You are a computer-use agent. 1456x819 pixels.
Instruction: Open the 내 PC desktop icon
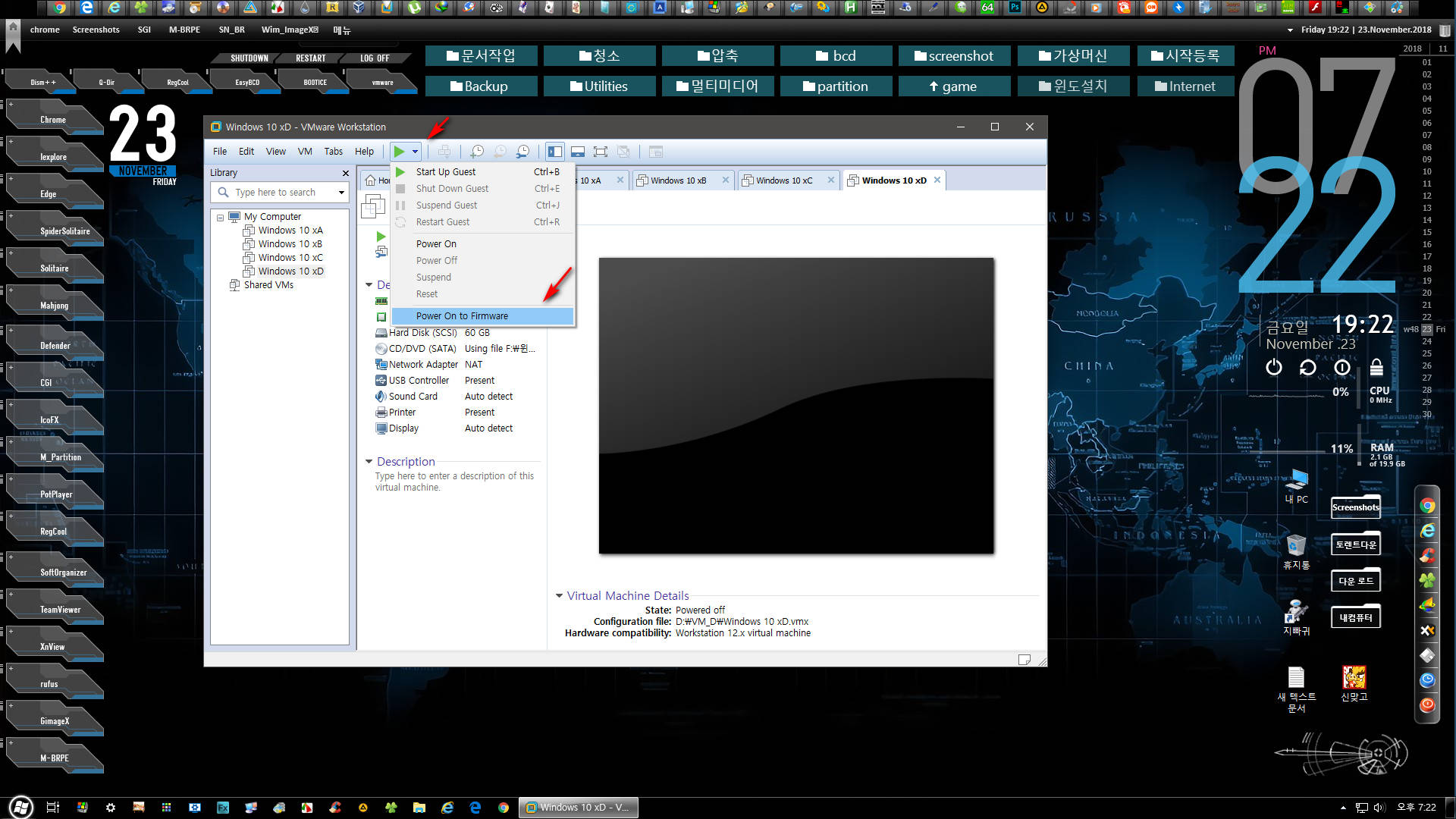(x=1297, y=487)
